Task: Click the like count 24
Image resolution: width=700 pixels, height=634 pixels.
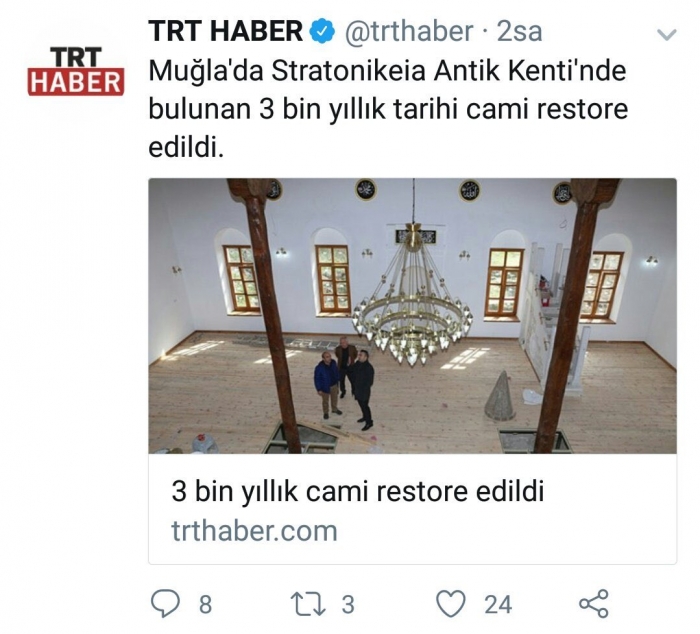Action: [498, 605]
